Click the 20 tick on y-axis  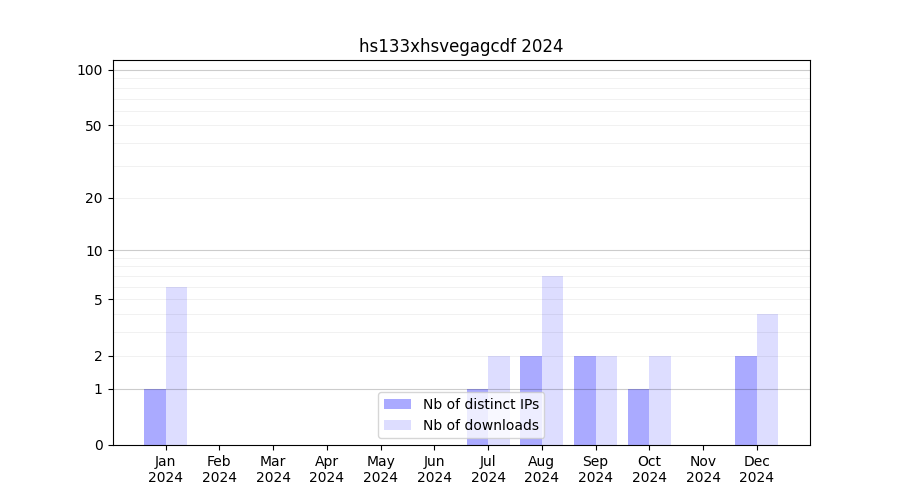(94, 198)
